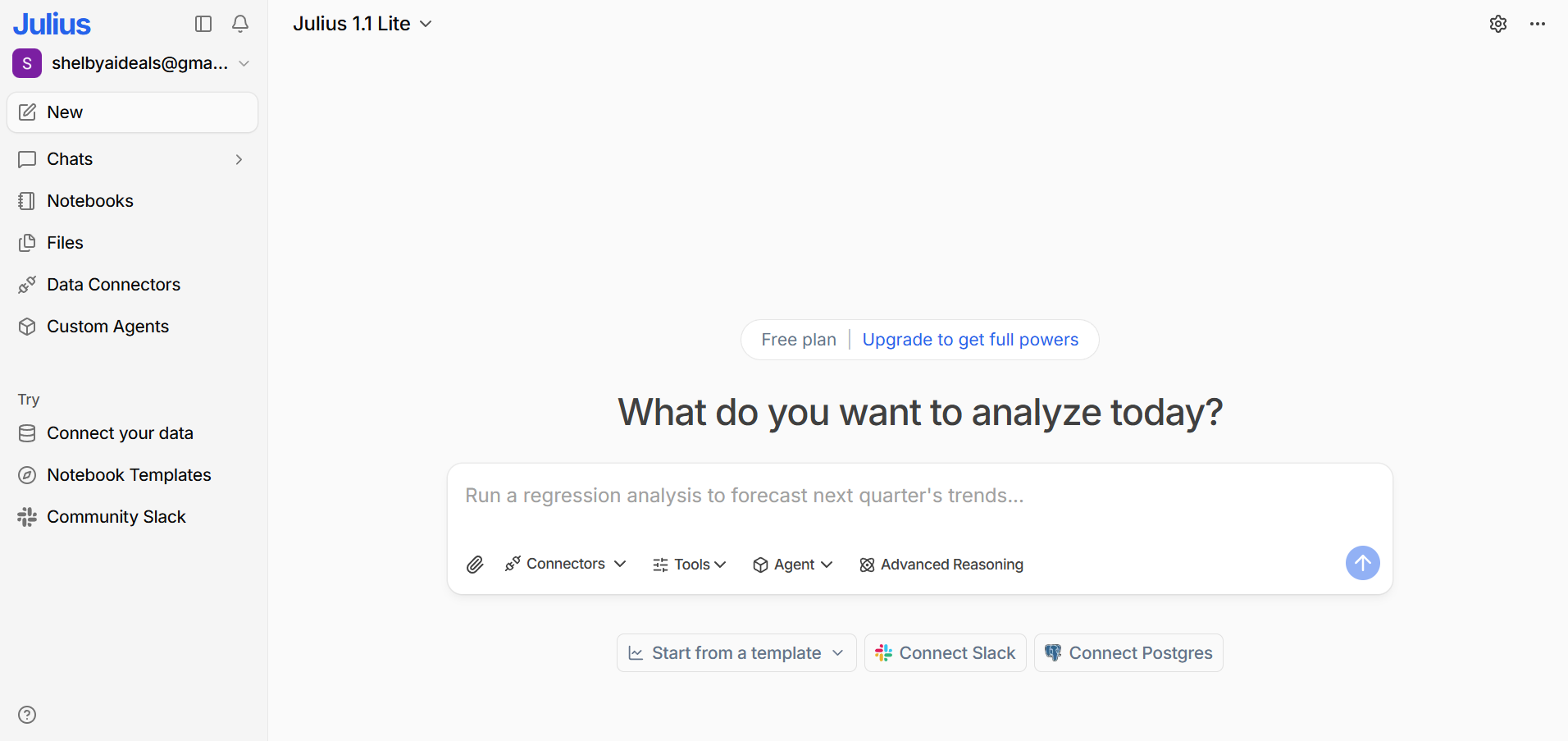The width and height of the screenshot is (1568, 741).
Task: Open the Julius 1.1 Lite model selector
Action: [x=362, y=24]
